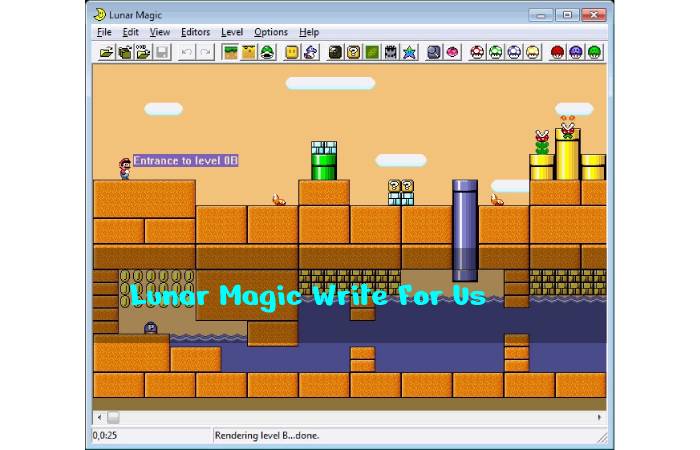Open the Edit menu

point(130,32)
